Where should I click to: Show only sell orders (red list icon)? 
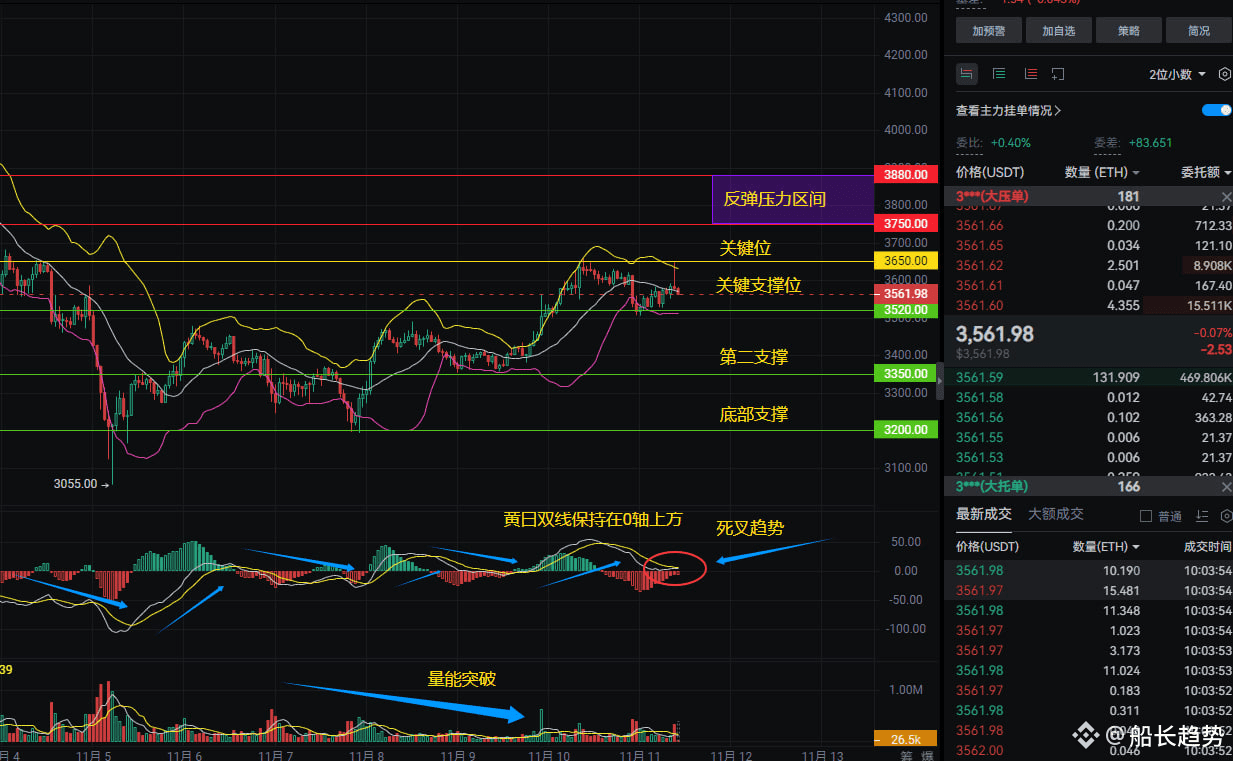click(1030, 74)
